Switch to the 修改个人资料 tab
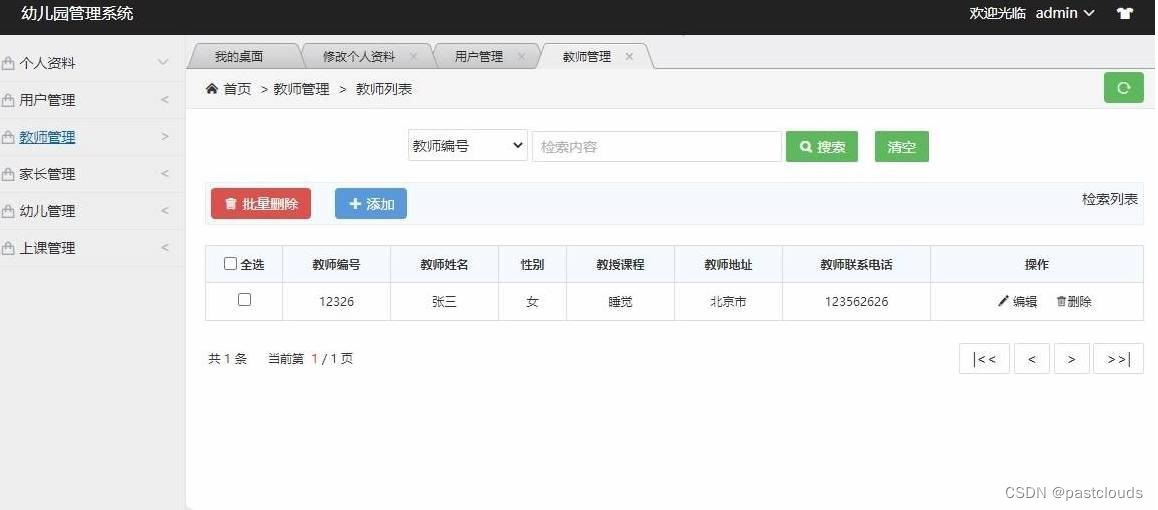The width and height of the screenshot is (1158, 510). tap(359, 56)
